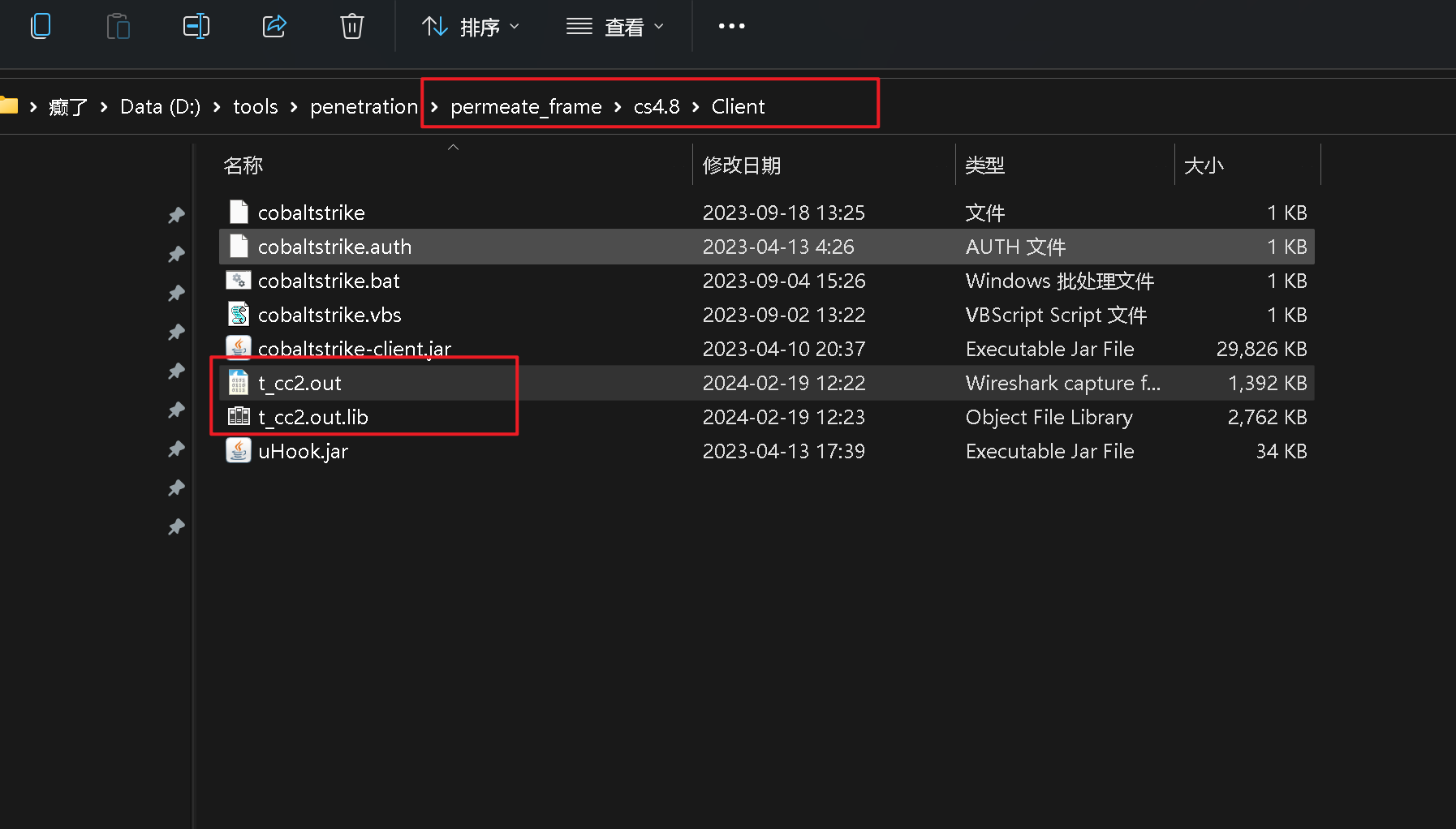The image size is (1456, 829).
Task: Expand the chevron before 癫了 in the breadcrumb
Action: point(33,106)
